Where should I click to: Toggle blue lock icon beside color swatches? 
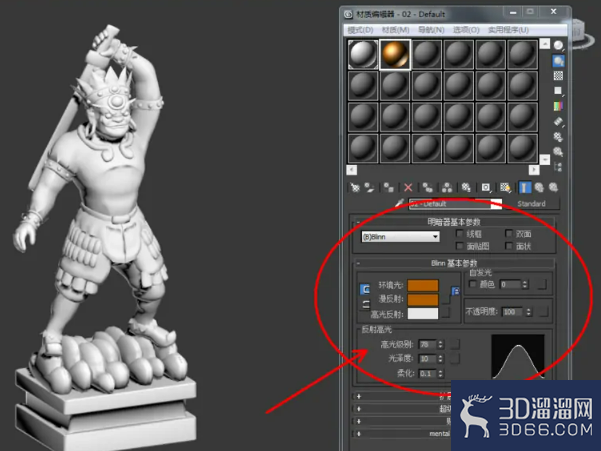(455, 291)
